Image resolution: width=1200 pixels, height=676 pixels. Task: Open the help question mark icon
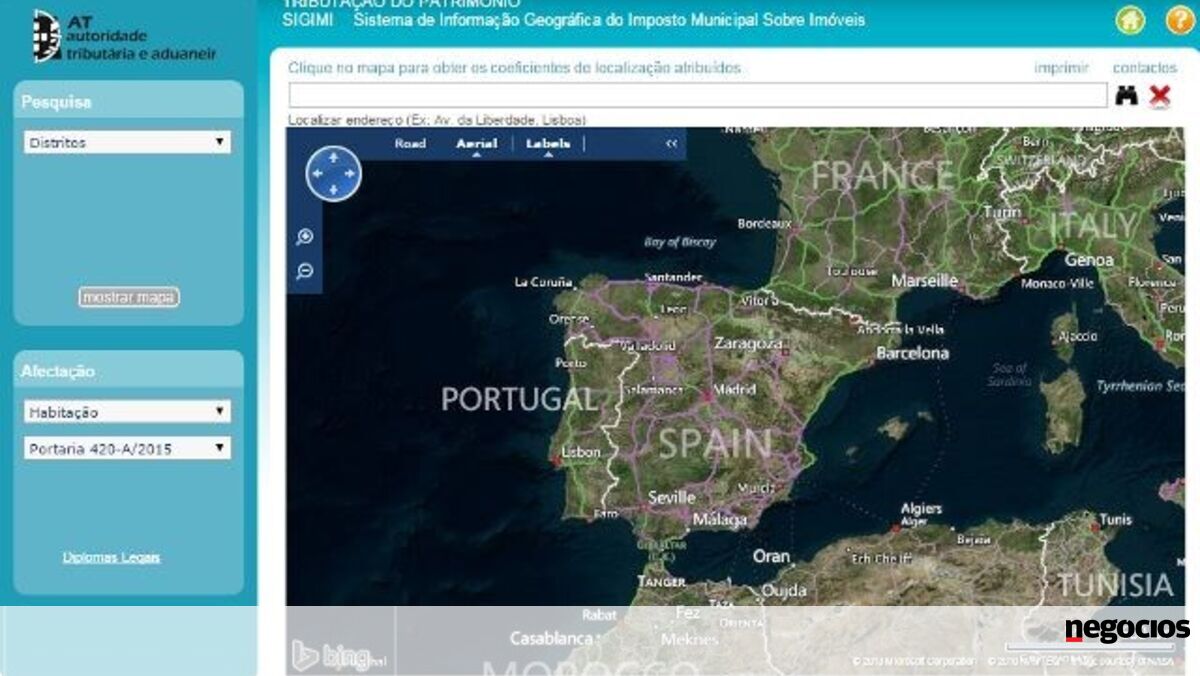click(1180, 20)
